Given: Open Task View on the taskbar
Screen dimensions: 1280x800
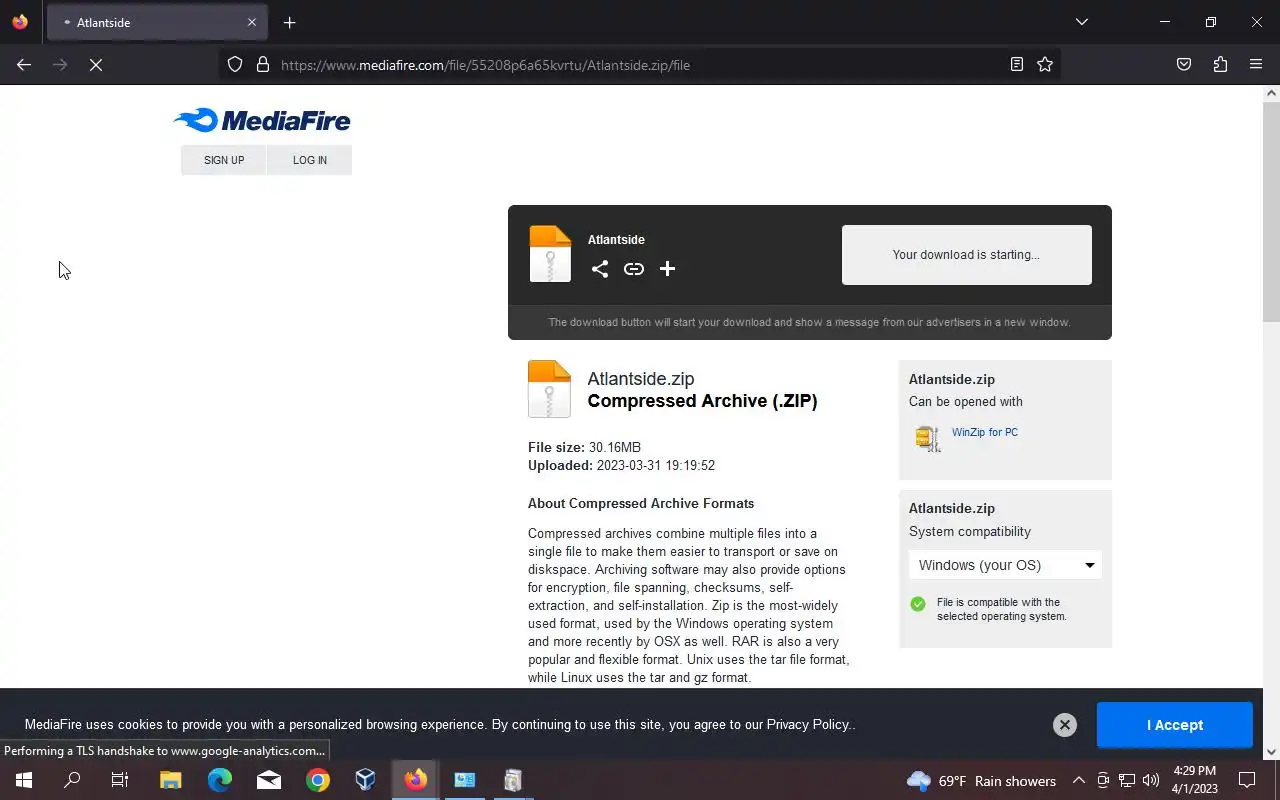Looking at the screenshot, I should pos(120,780).
